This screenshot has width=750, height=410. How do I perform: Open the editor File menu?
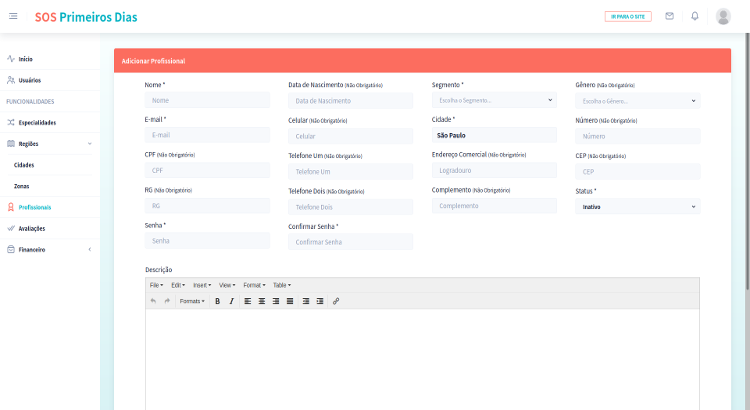(156, 285)
